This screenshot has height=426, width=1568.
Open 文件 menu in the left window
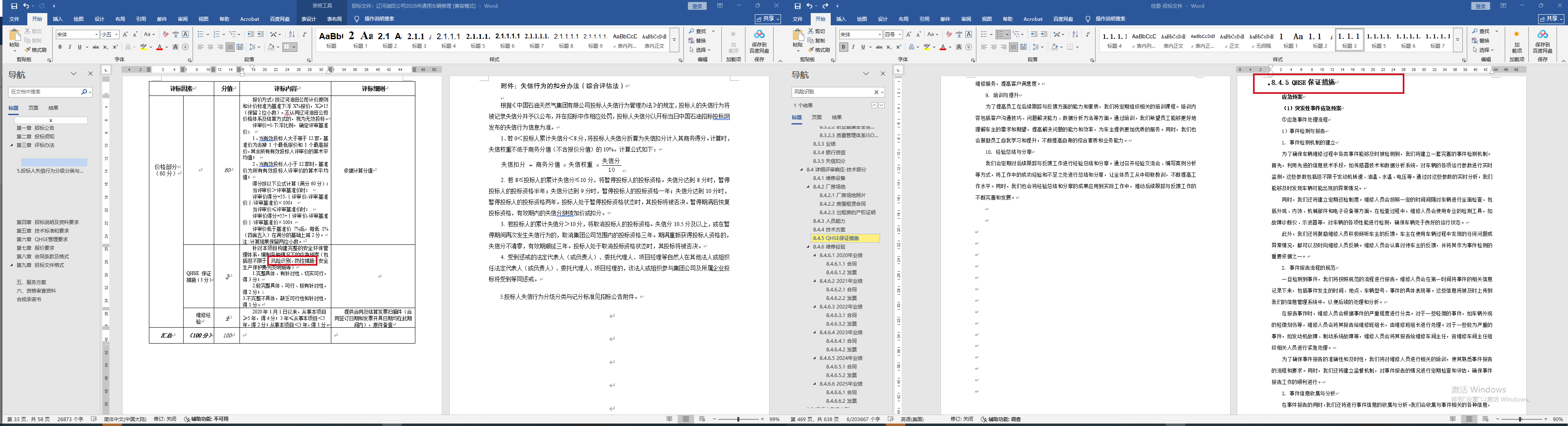pos(15,19)
